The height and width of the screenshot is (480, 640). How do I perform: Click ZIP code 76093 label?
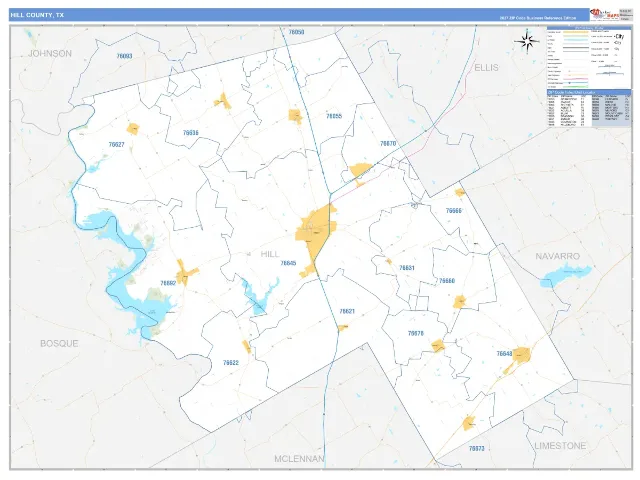tap(124, 56)
